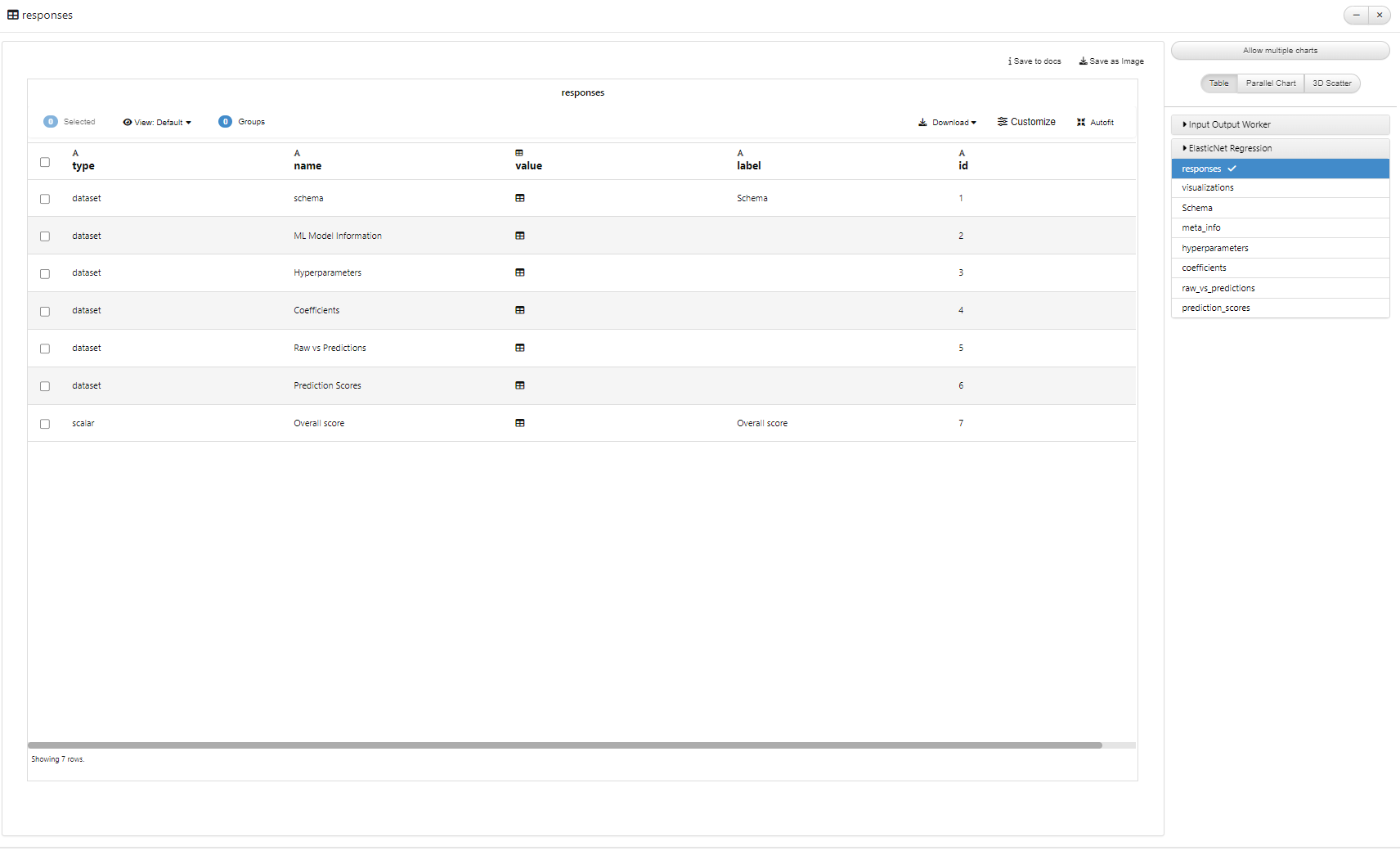Tick the checkbox for the schema row
The height and width of the screenshot is (855, 1400).
pyautogui.click(x=45, y=199)
